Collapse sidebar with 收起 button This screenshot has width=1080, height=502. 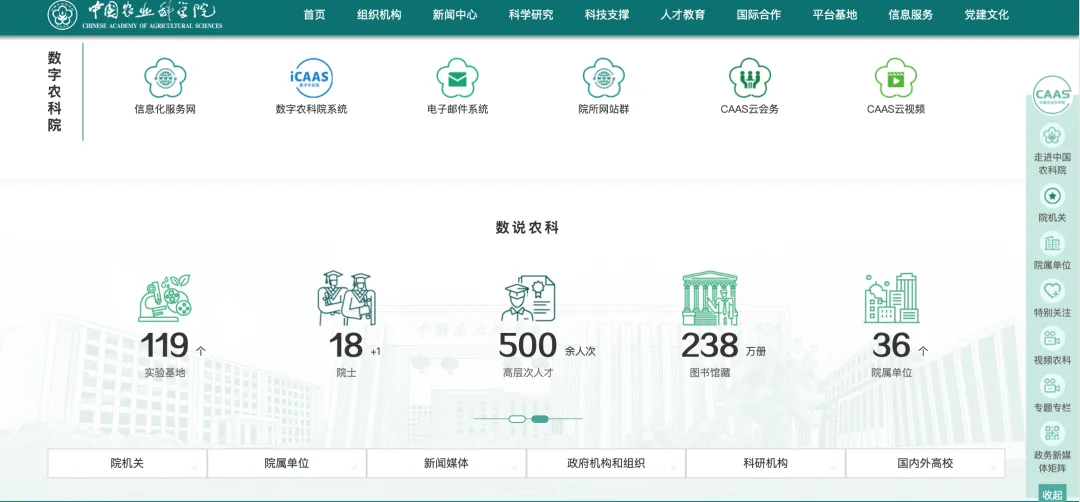tap(1052, 494)
